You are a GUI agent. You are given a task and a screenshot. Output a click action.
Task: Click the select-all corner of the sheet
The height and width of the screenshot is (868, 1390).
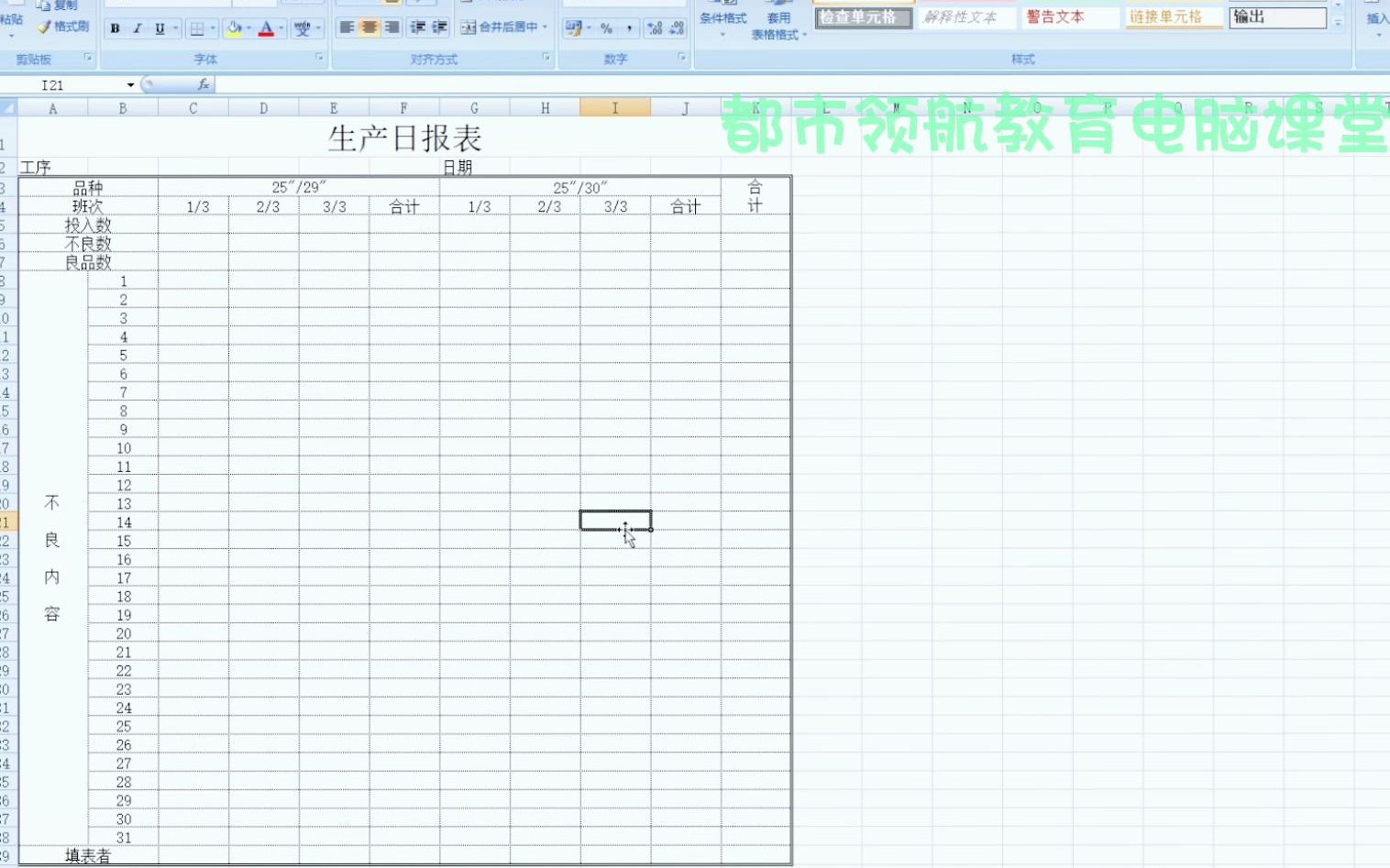pyautogui.click(x=8, y=108)
